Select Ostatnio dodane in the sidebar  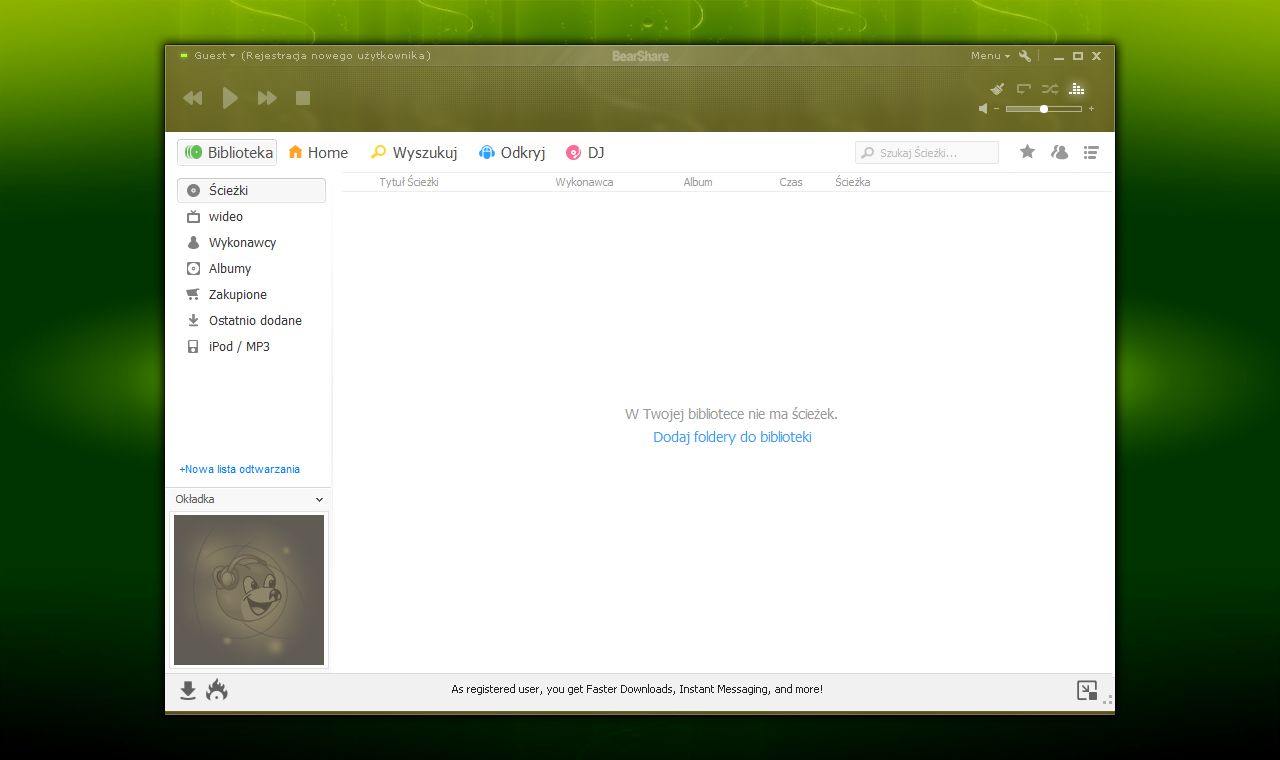[251, 320]
